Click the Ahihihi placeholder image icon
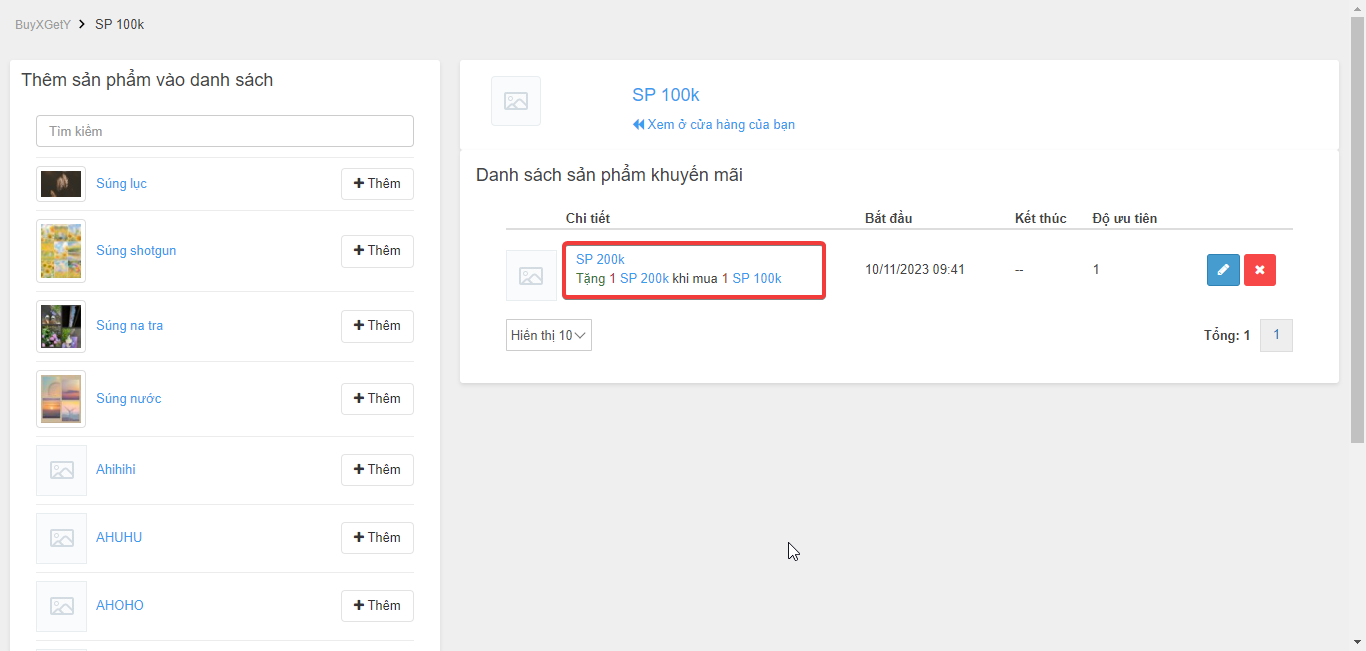This screenshot has width=1366, height=651. (61, 470)
